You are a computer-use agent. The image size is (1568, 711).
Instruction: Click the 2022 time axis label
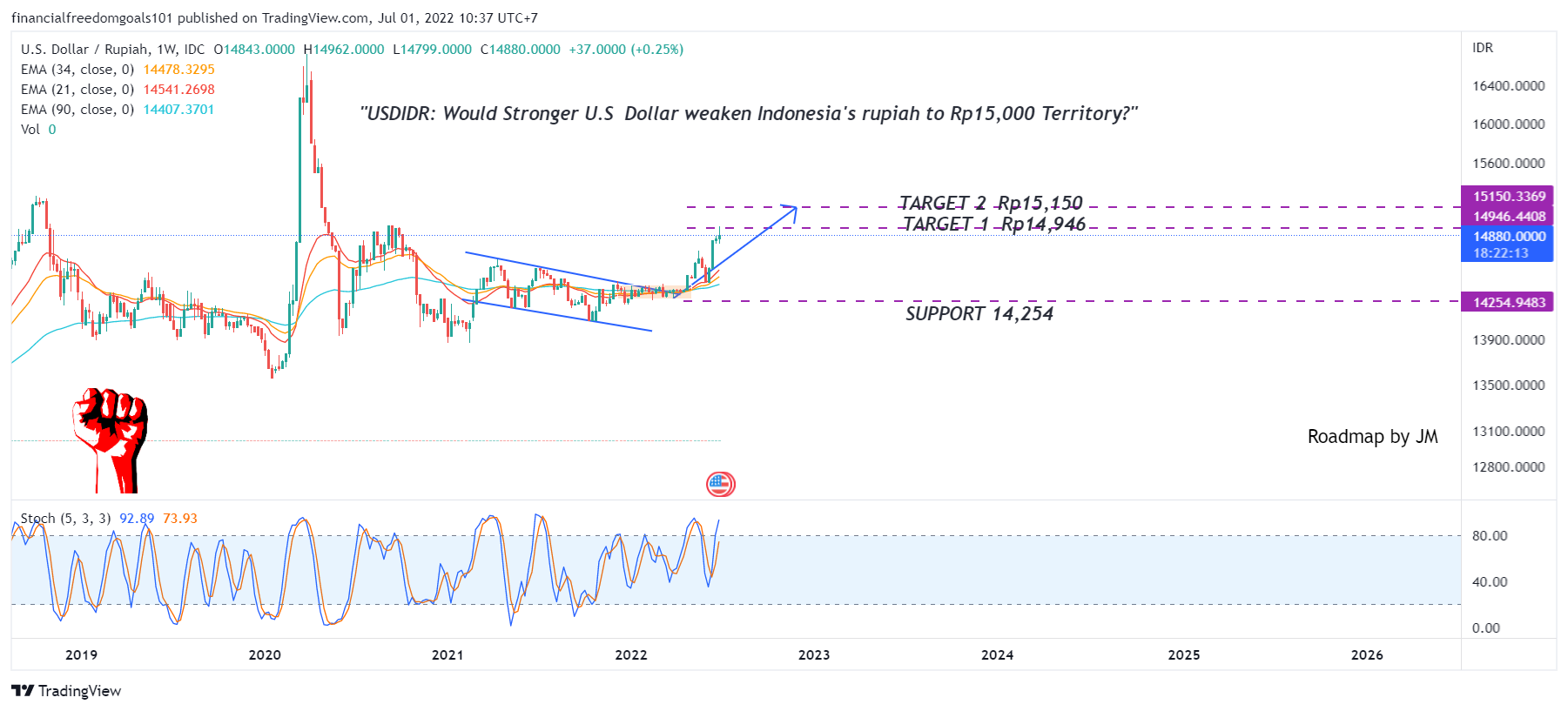[631, 655]
